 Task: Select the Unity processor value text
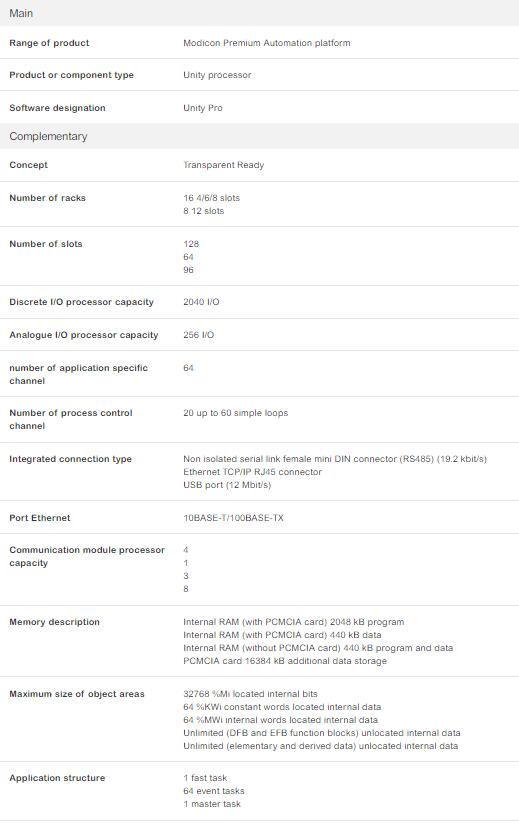pyautogui.click(x=217, y=75)
